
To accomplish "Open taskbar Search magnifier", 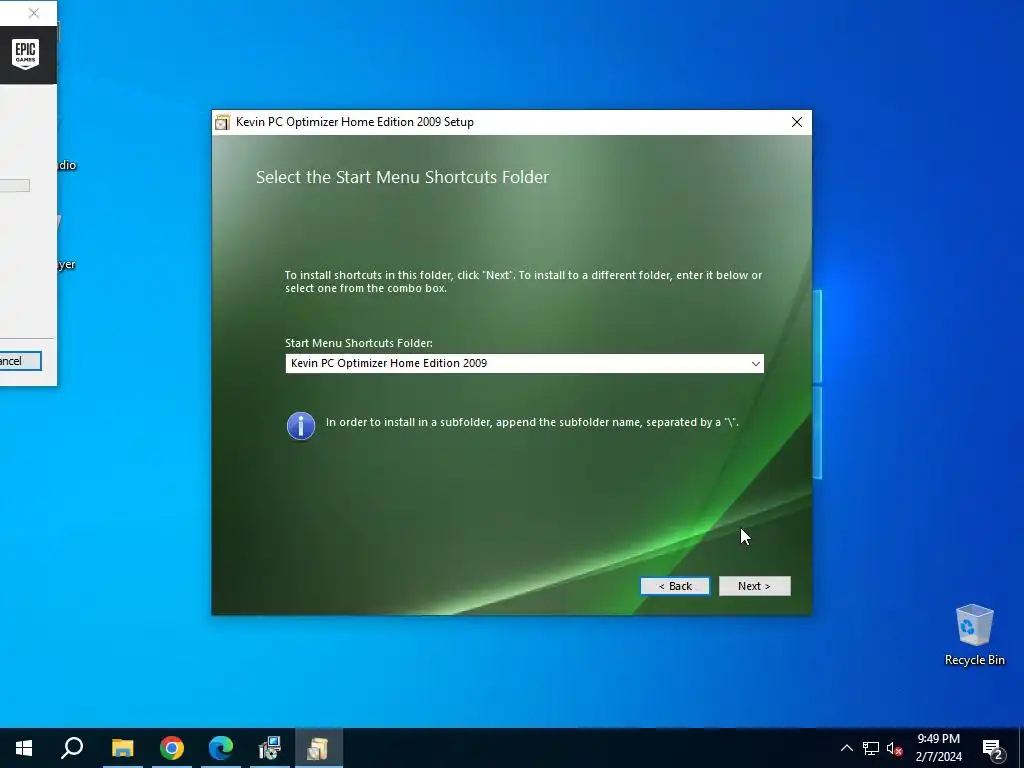I will point(72,748).
